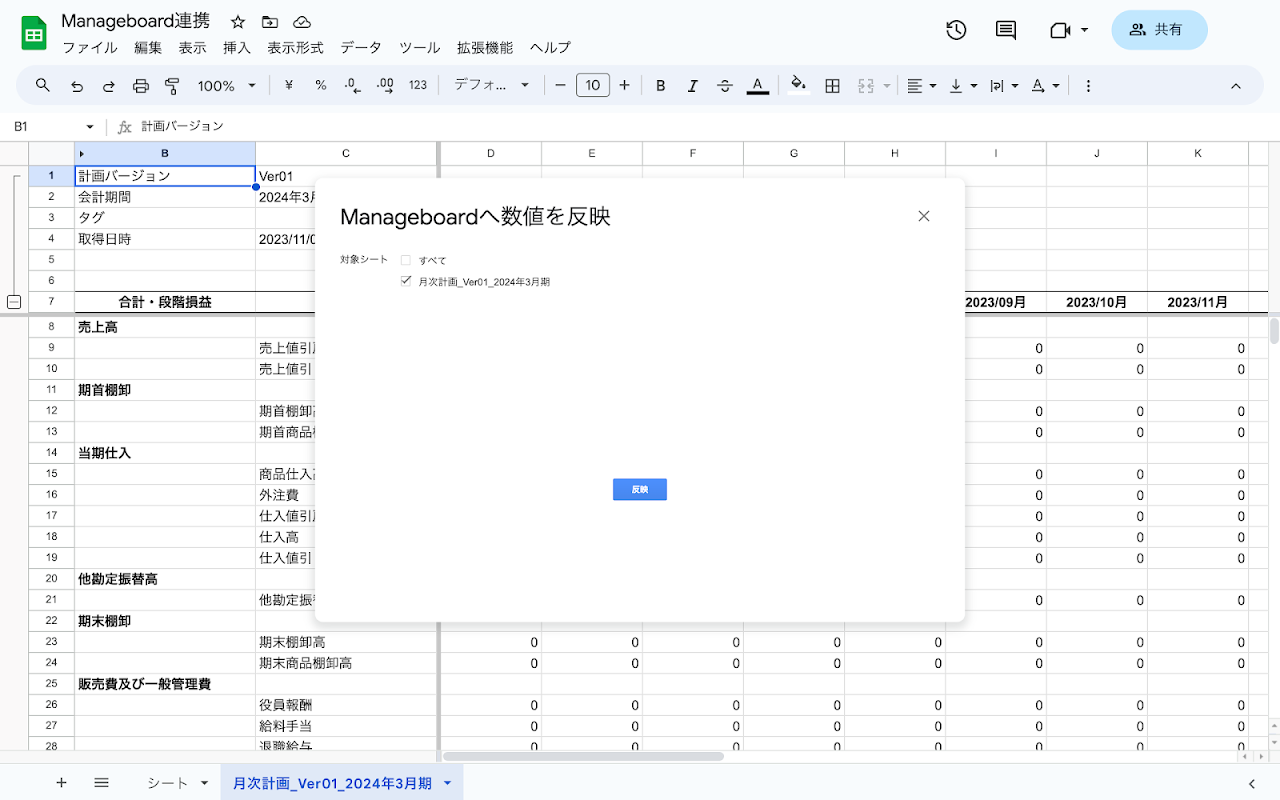Decrease the font size

pos(560,86)
